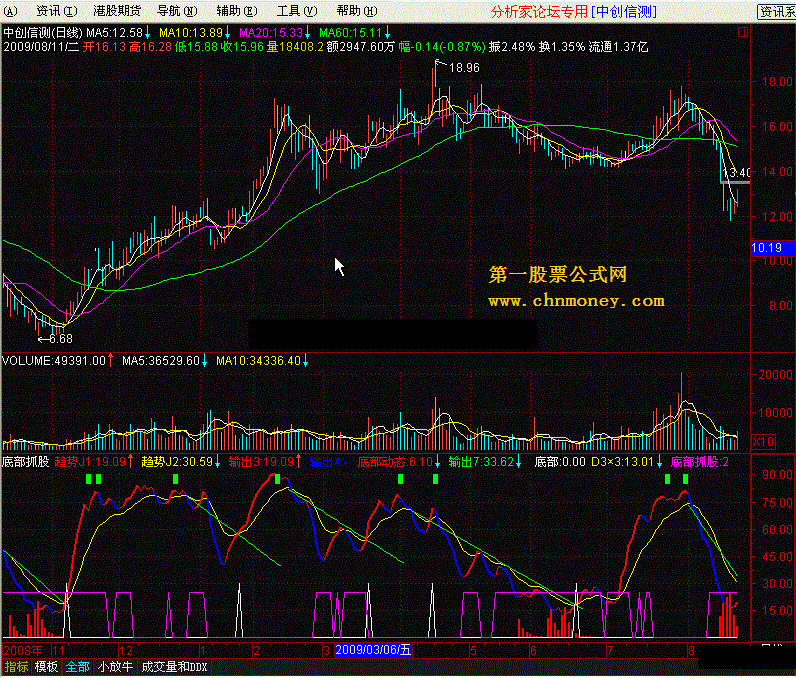
Task: Click the 底部抓股 indicator name
Action: coord(26,462)
